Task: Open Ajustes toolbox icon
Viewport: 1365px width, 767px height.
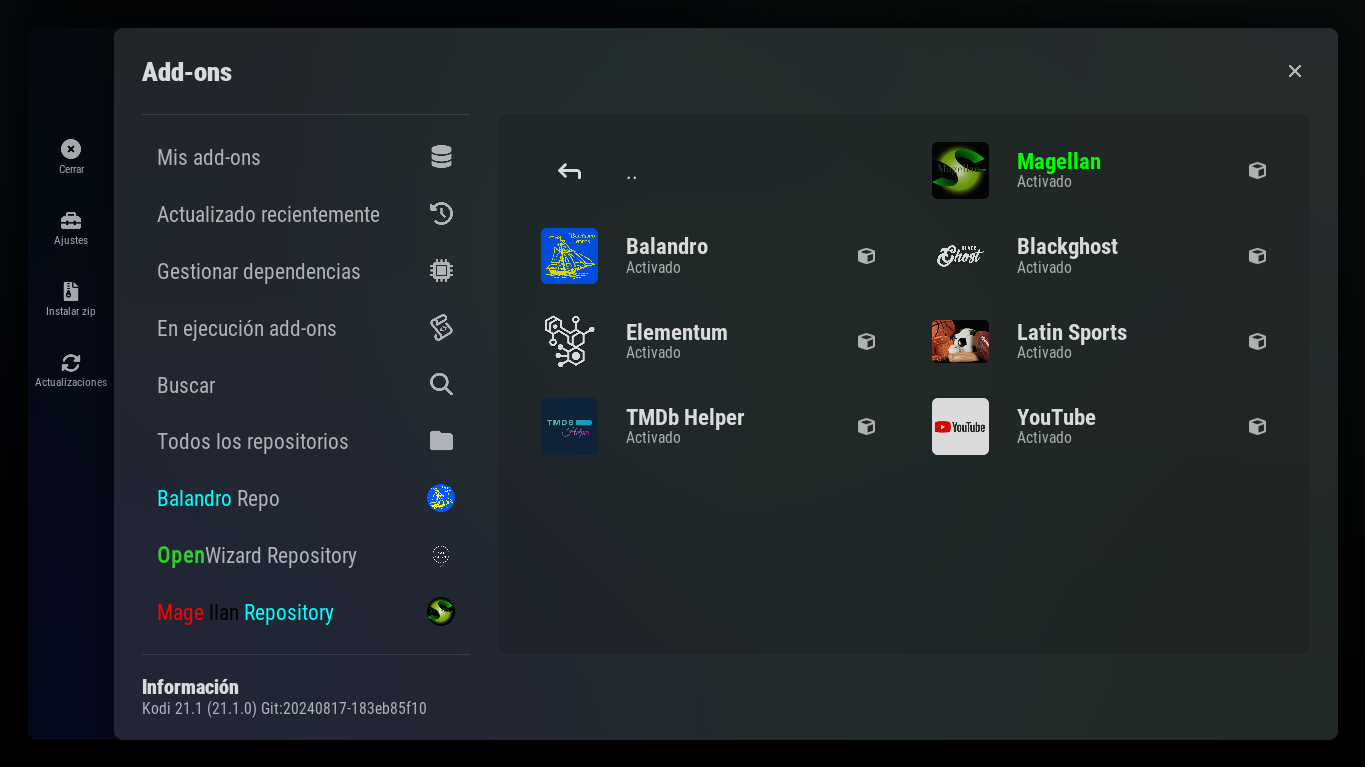Action: (x=71, y=220)
